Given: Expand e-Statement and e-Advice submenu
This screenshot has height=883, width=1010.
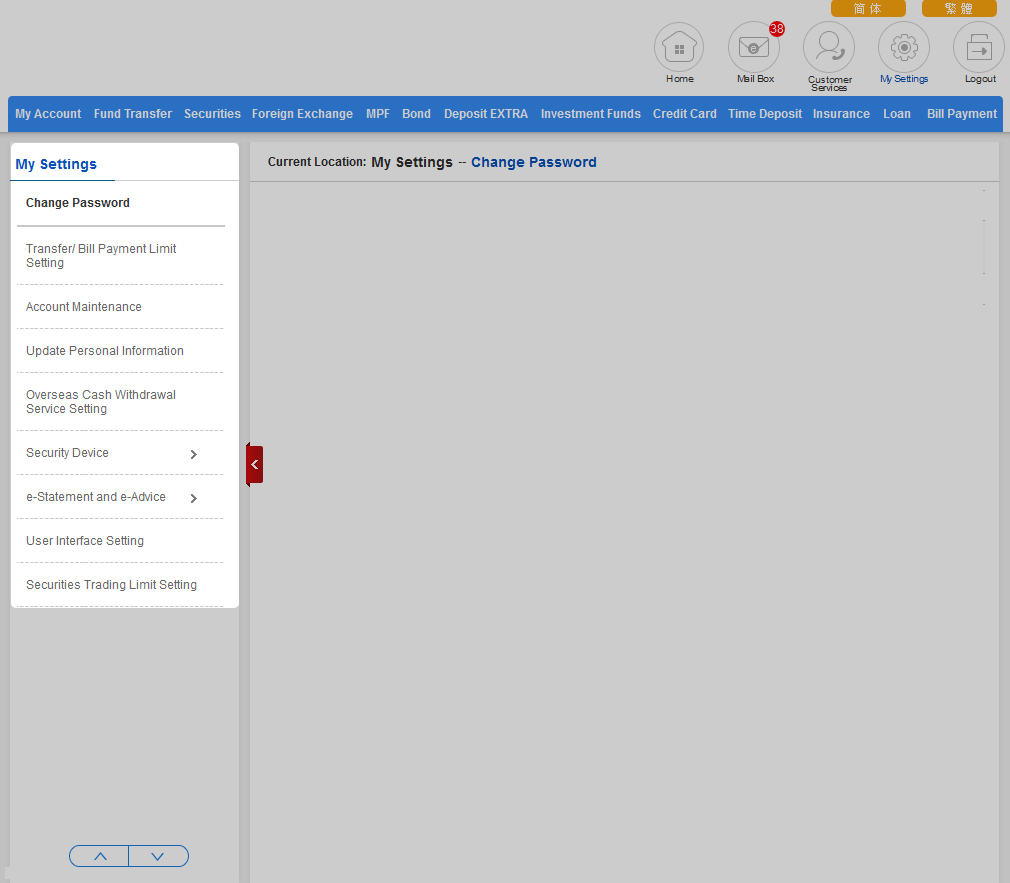Looking at the screenshot, I should click(x=193, y=498).
